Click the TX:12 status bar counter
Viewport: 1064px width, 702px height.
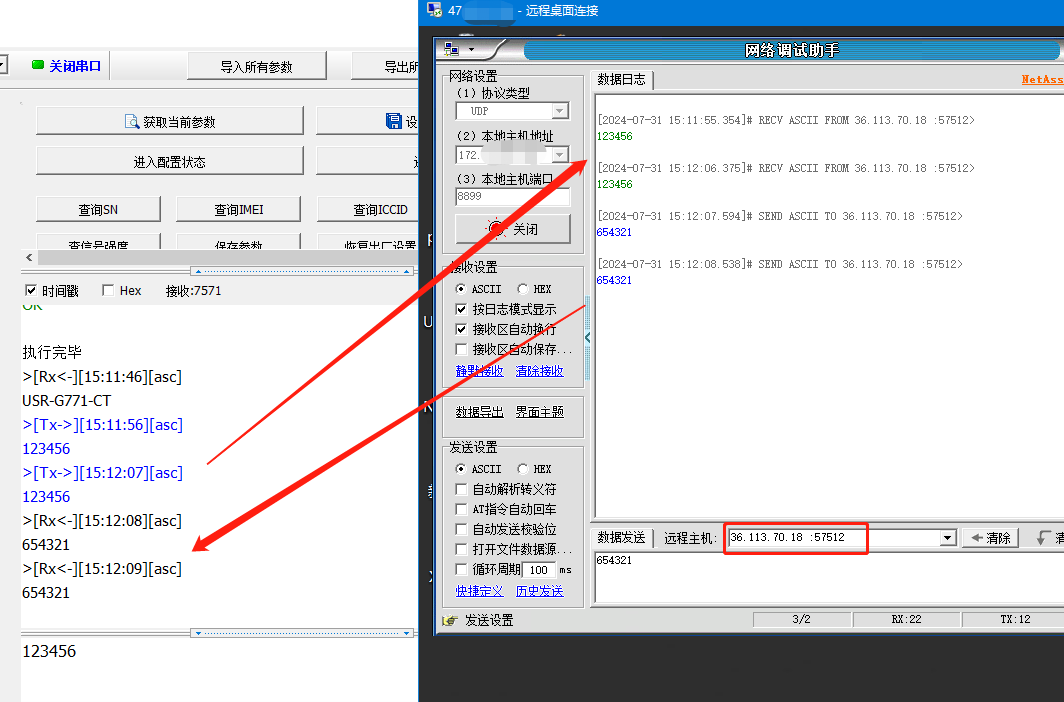tap(1015, 619)
